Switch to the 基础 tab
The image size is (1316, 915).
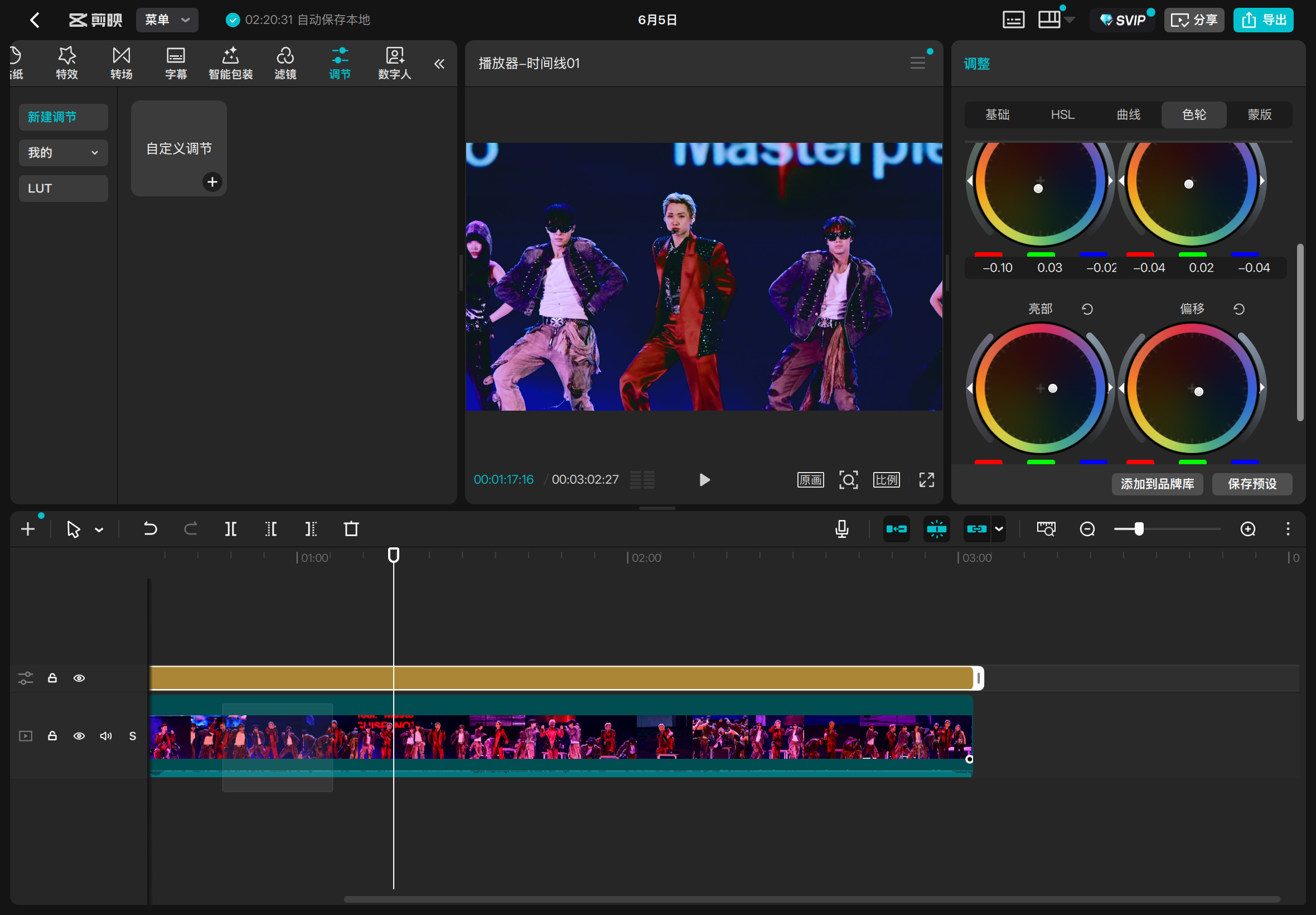(998, 115)
